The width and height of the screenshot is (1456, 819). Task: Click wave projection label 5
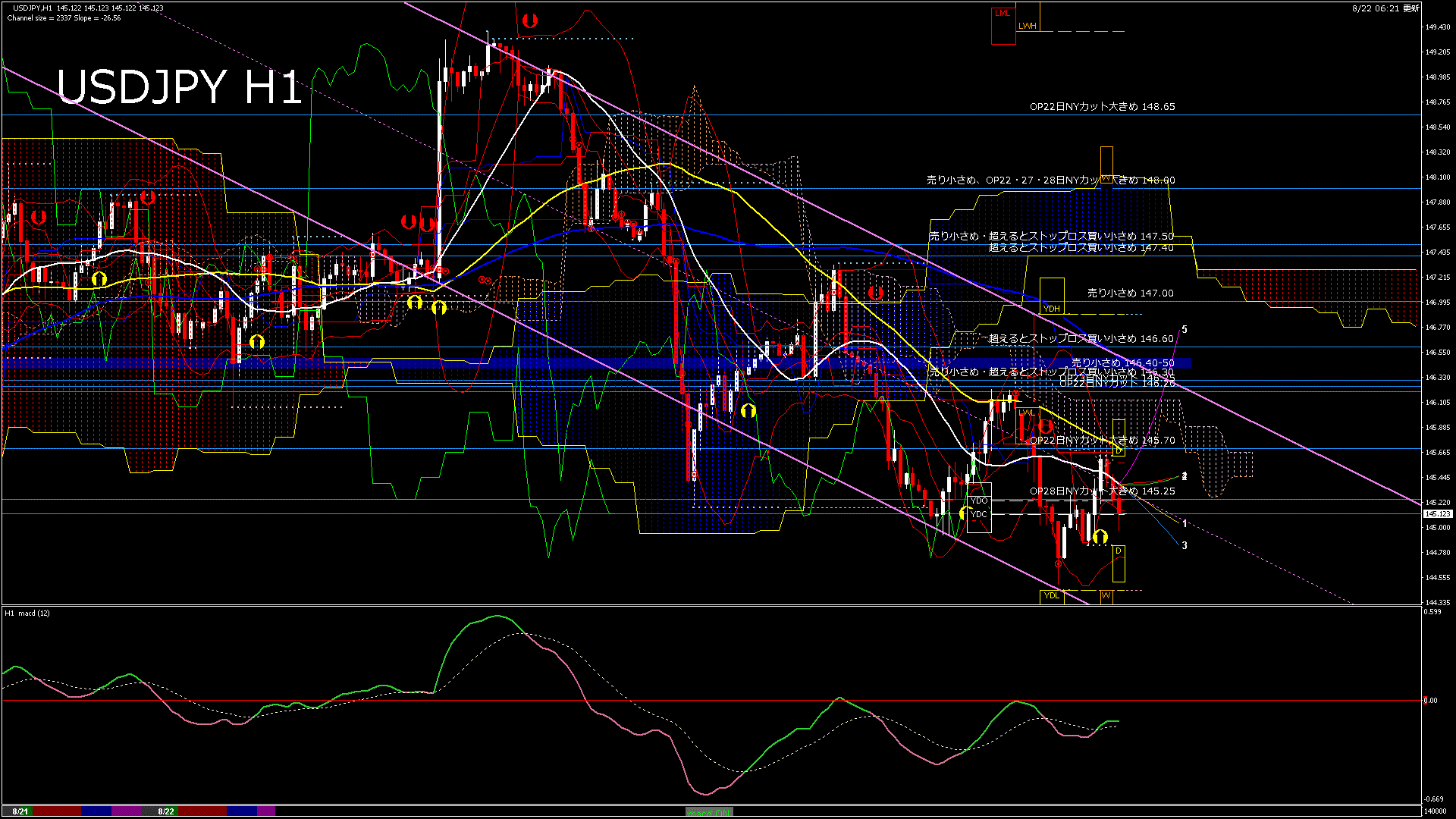(1185, 330)
